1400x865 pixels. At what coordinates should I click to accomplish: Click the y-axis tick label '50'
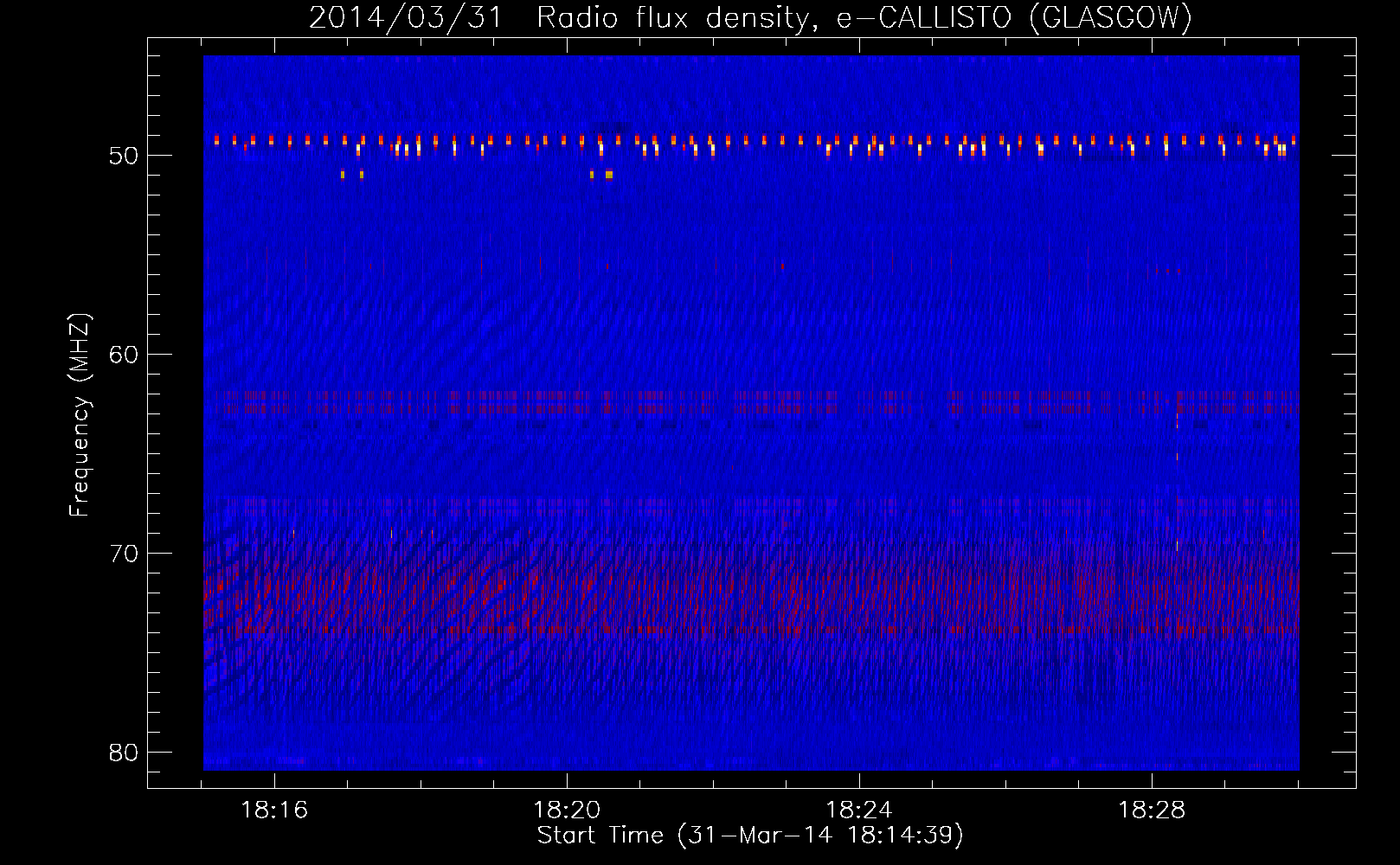125,157
